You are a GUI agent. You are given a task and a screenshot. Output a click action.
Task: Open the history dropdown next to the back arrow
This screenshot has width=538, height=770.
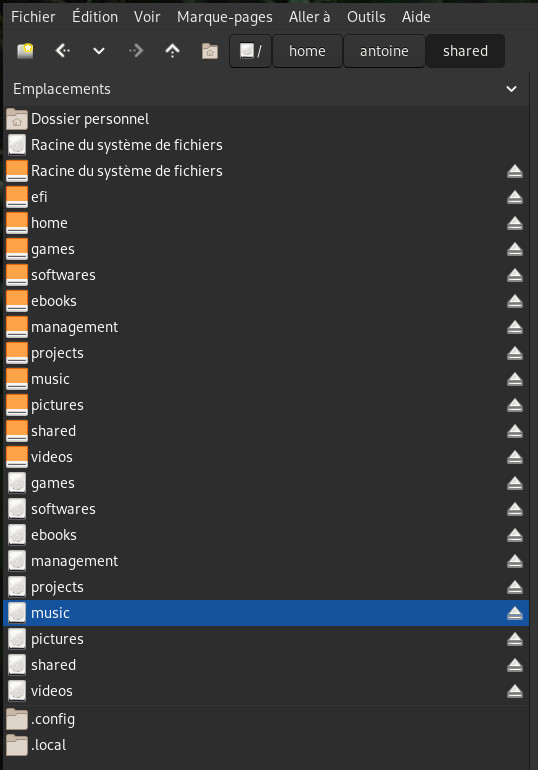pyautogui.click(x=99, y=51)
